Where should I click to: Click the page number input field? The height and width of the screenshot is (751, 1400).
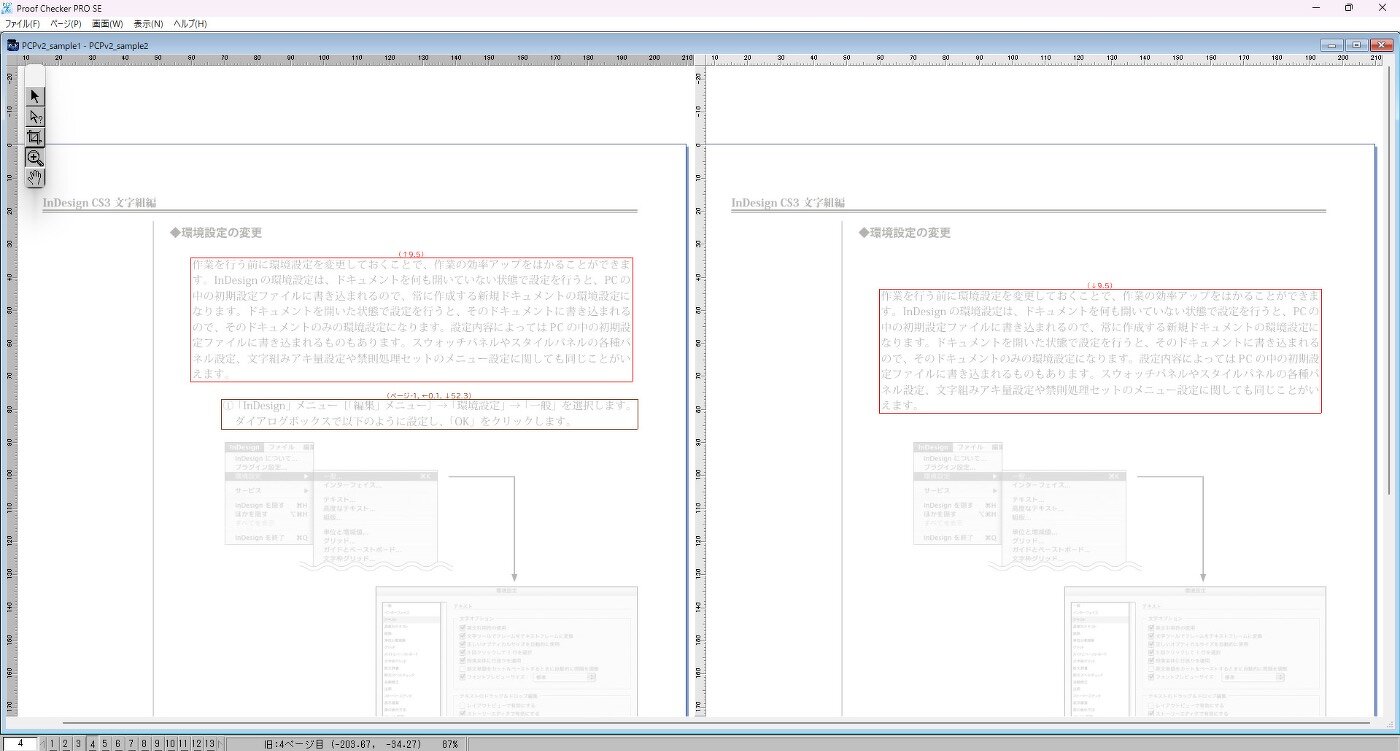click(x=20, y=744)
